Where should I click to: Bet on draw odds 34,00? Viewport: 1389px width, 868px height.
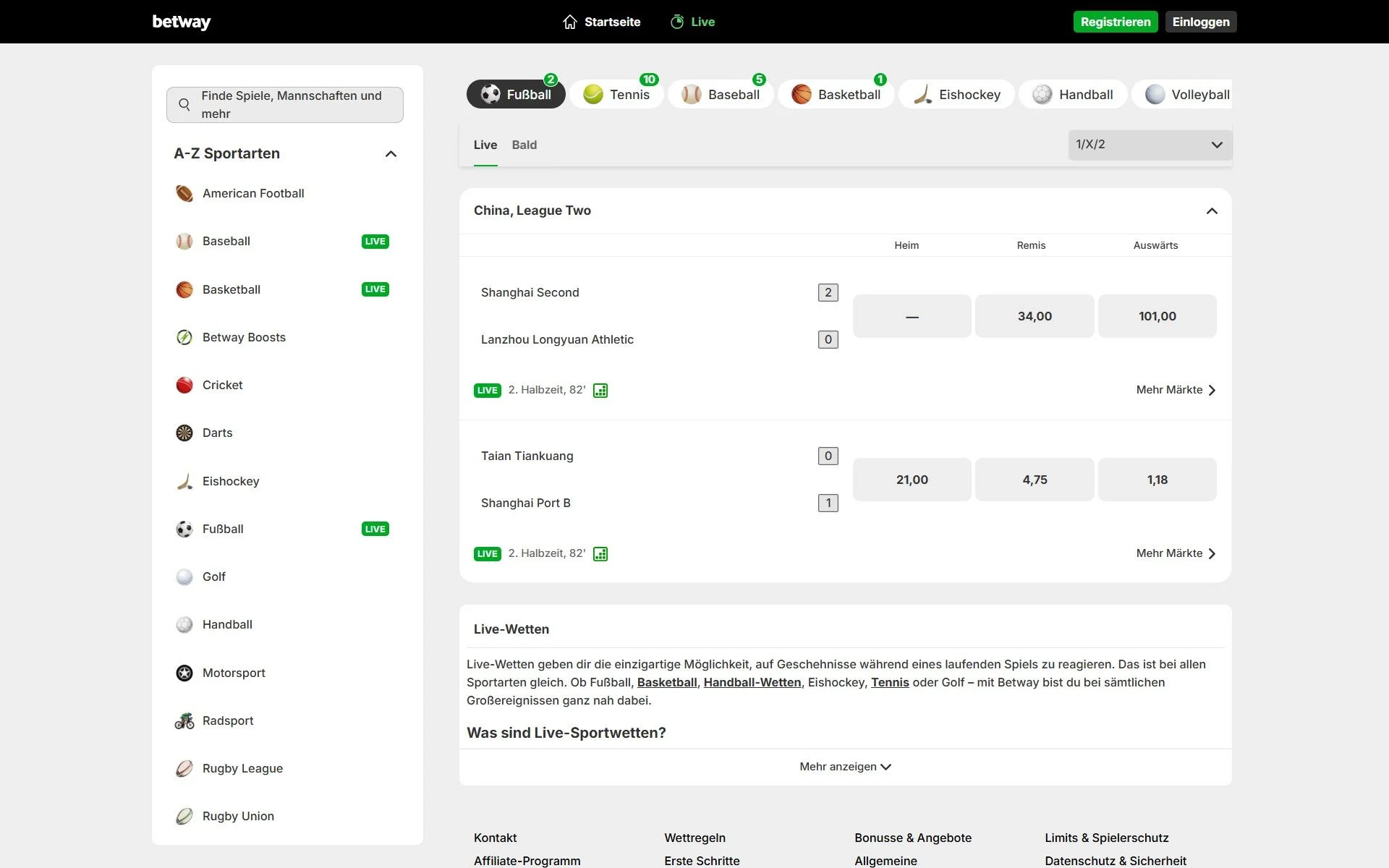click(1035, 316)
